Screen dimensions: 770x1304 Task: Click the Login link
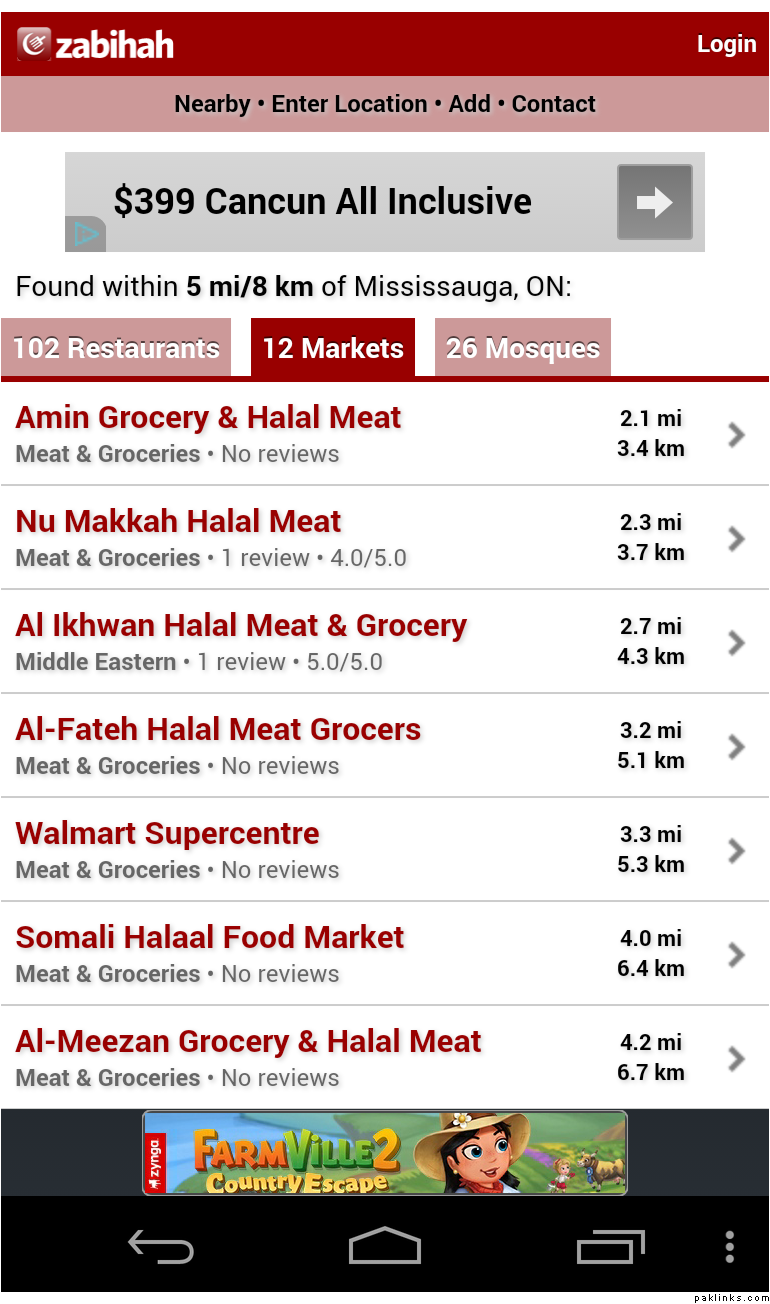(x=726, y=44)
